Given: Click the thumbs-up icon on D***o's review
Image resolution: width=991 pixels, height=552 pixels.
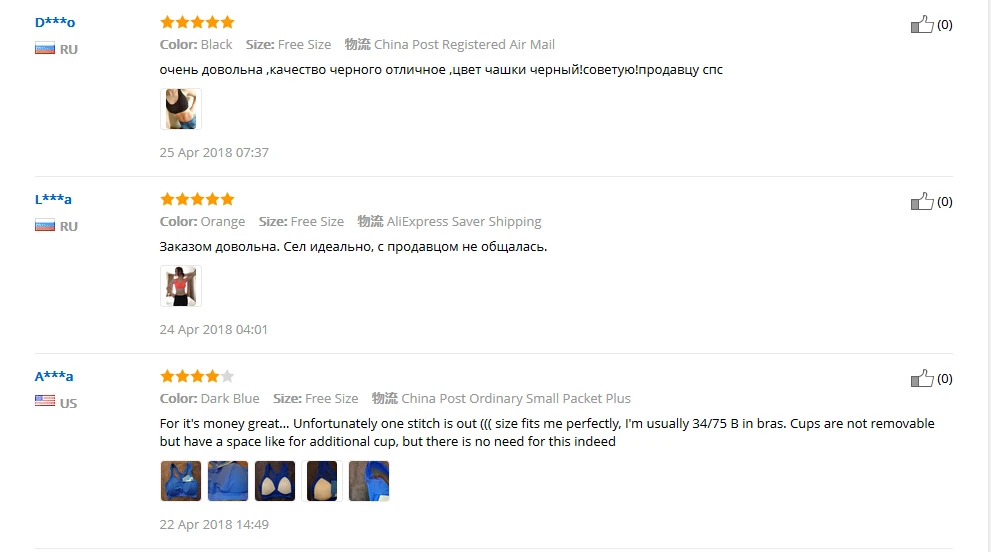Looking at the screenshot, I should (x=921, y=25).
